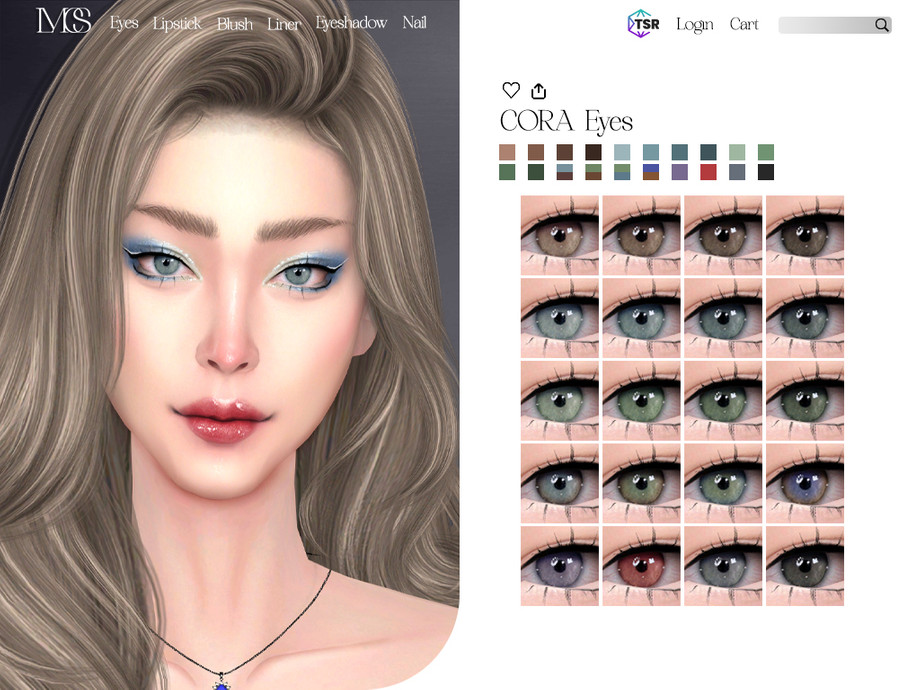This screenshot has height=690, width=920.
Task: Open the Cart
Action: 744,25
